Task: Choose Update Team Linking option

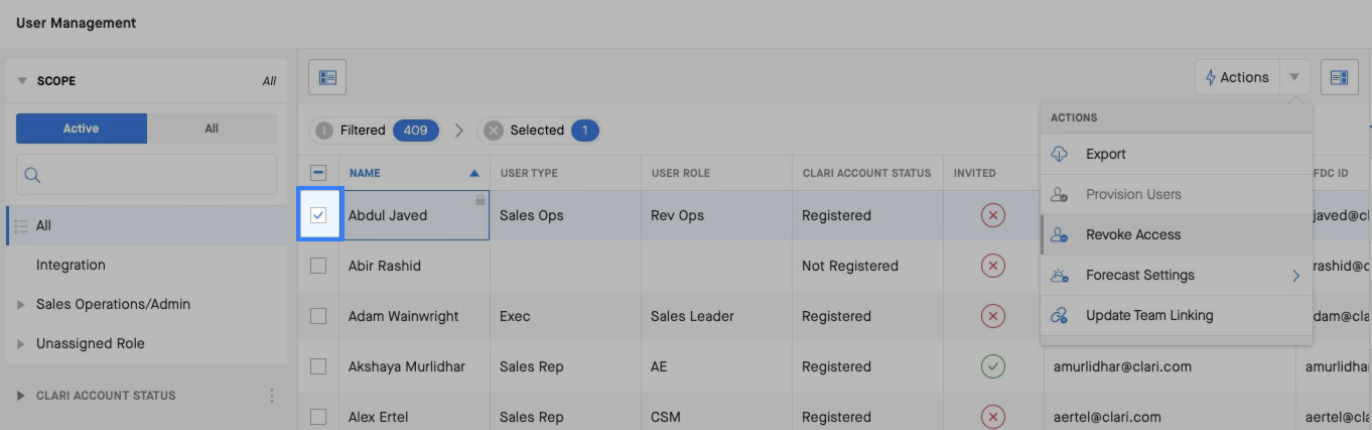Action: click(x=1176, y=315)
